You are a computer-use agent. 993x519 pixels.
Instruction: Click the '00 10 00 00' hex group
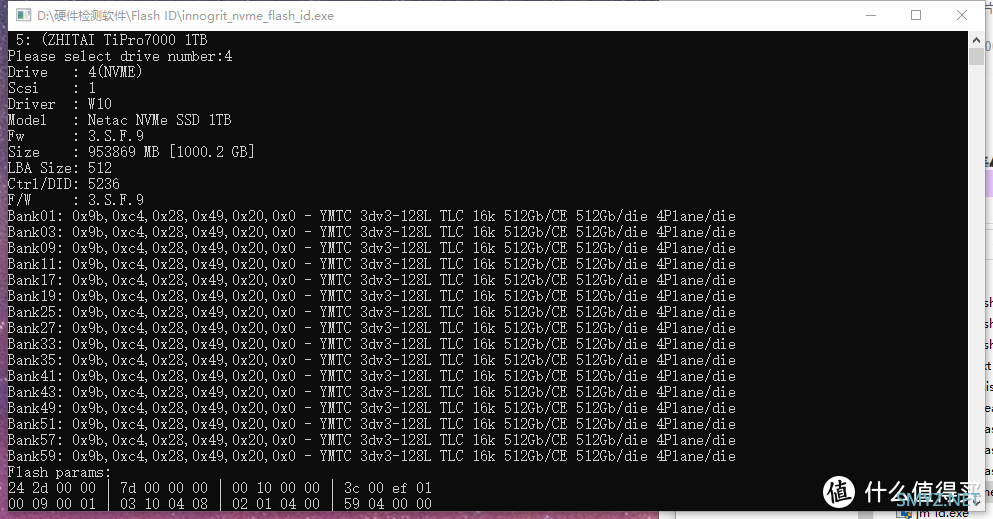tap(276, 488)
